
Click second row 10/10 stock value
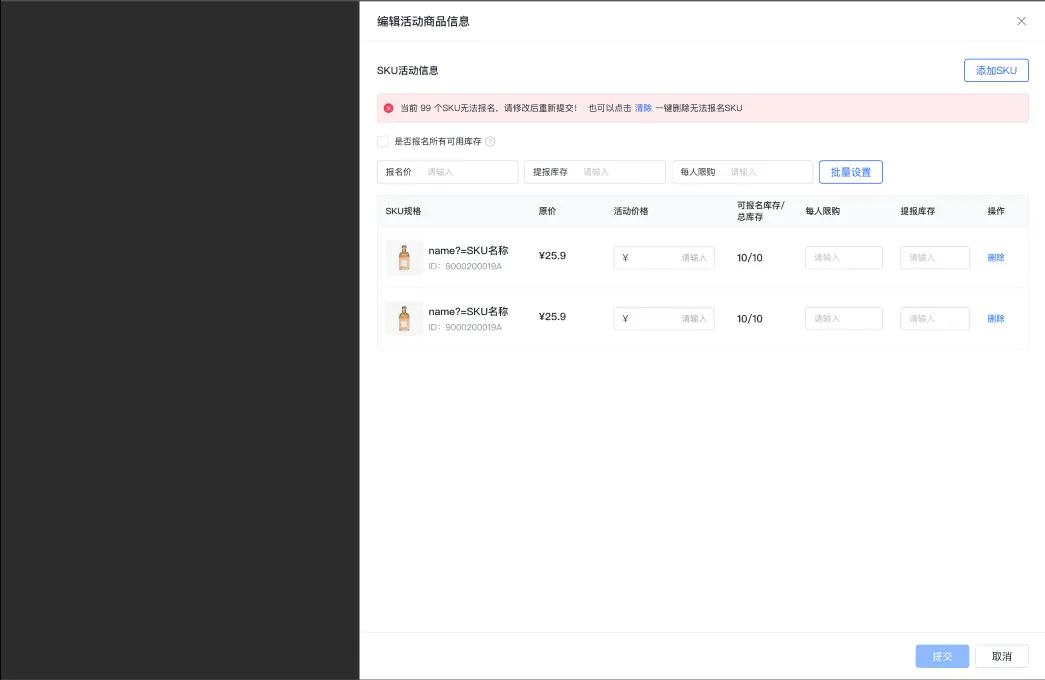(749, 319)
